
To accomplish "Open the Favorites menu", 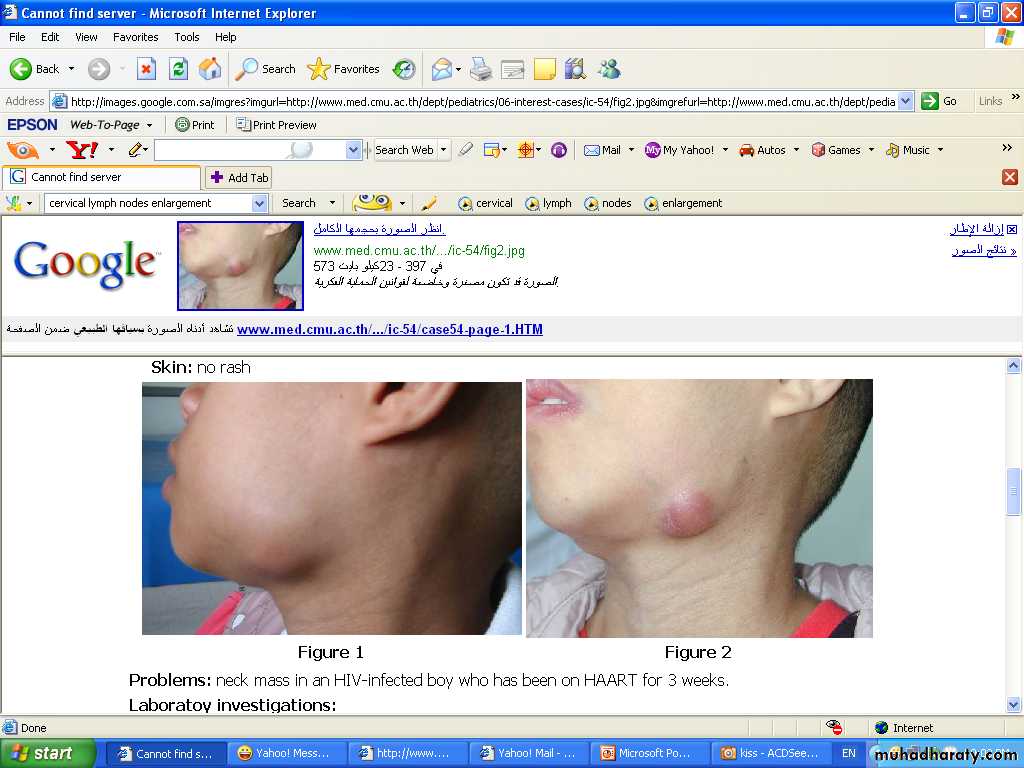I will (x=135, y=37).
